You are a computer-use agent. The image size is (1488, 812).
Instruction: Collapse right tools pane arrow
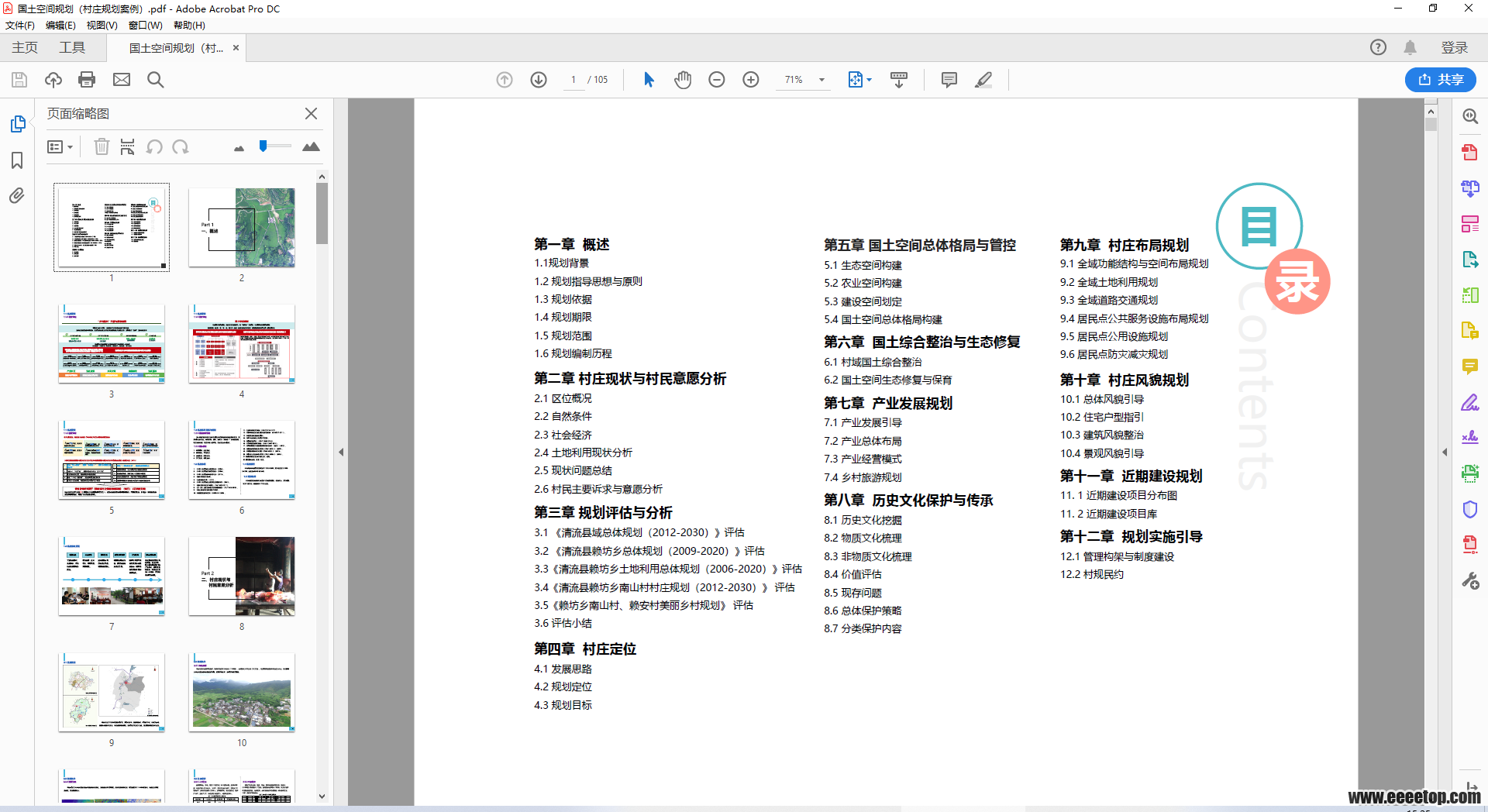click(x=1445, y=452)
